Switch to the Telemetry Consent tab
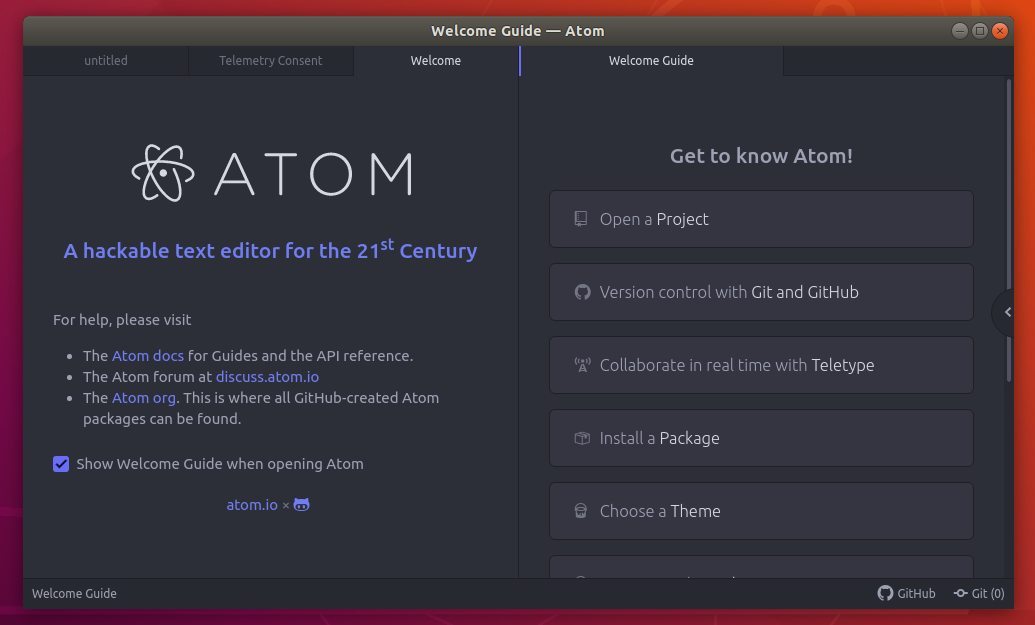This screenshot has height=625, width=1035. pos(271,61)
